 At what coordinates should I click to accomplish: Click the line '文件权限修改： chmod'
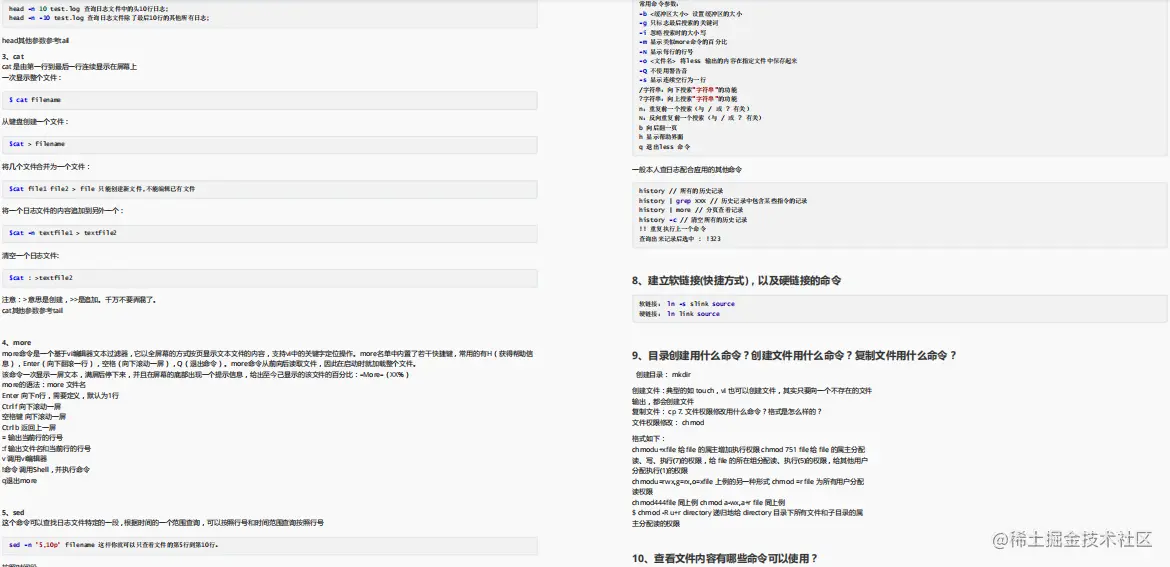(x=668, y=422)
